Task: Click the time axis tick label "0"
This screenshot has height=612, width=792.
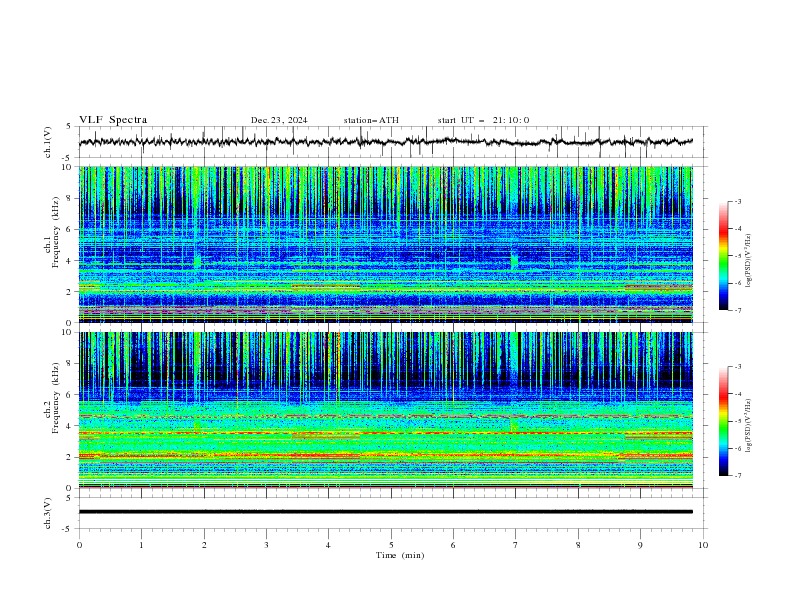Action: click(79, 545)
